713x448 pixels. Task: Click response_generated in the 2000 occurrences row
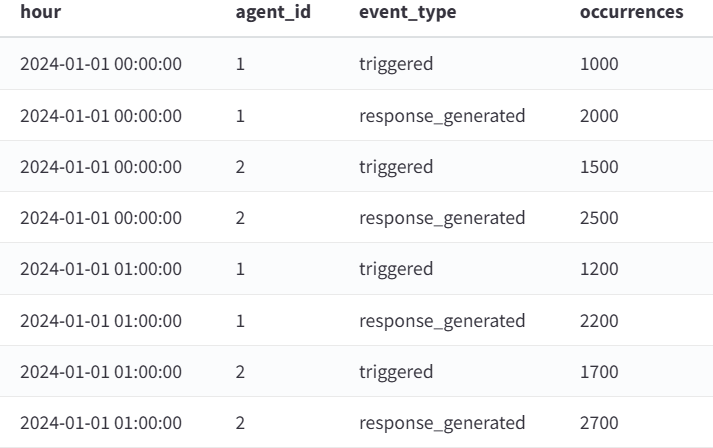[442, 116]
